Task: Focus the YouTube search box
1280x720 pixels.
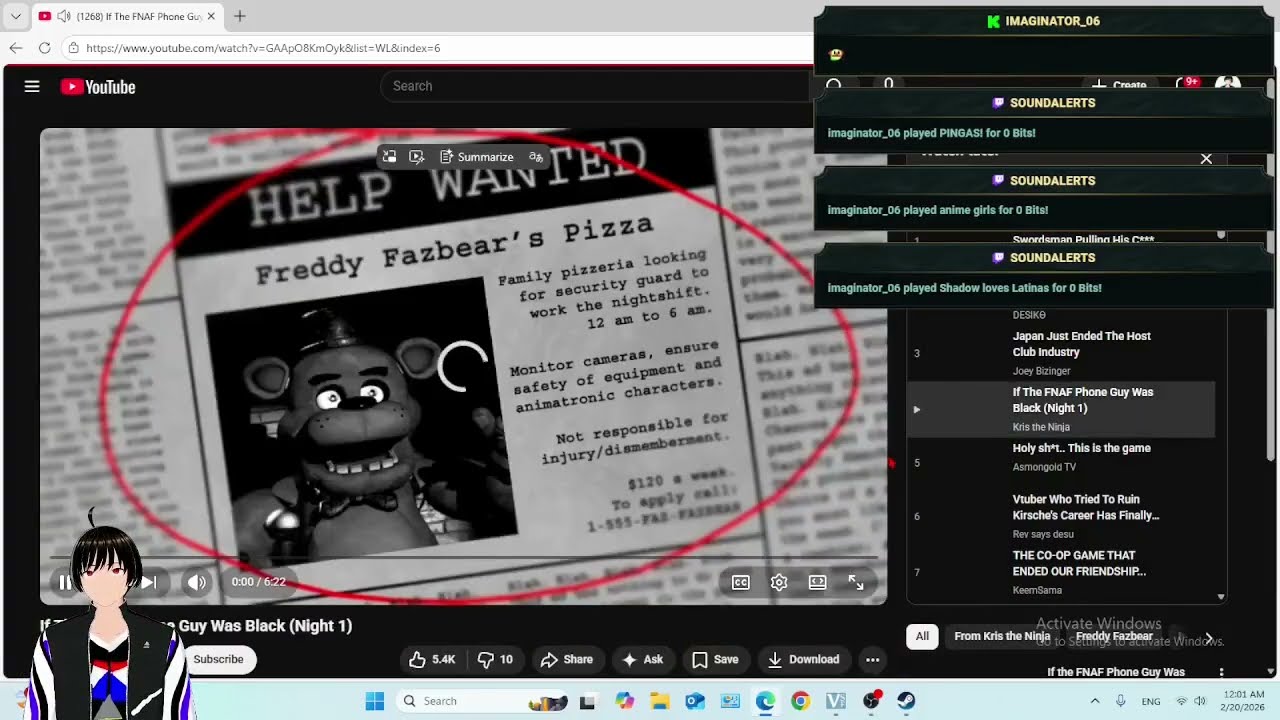Action: pos(595,86)
